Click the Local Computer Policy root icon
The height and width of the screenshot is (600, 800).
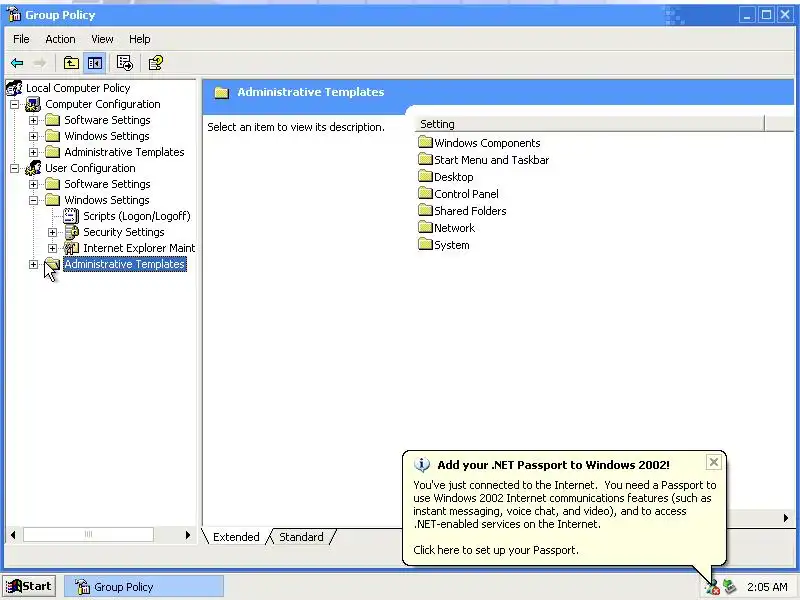(x=14, y=88)
